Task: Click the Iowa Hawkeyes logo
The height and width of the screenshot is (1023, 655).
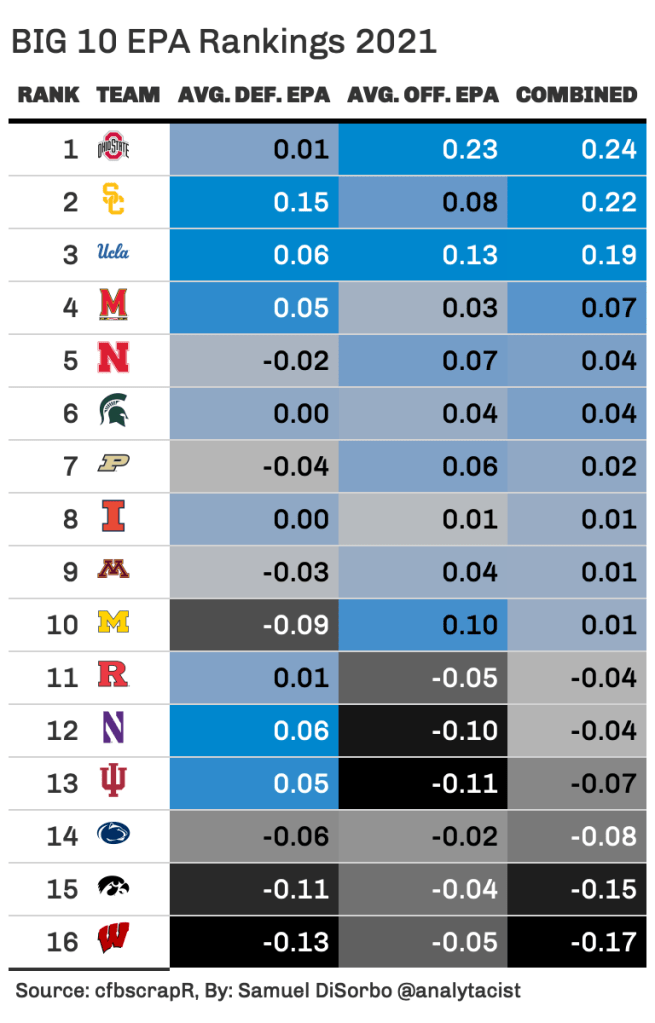Action: coord(113,888)
